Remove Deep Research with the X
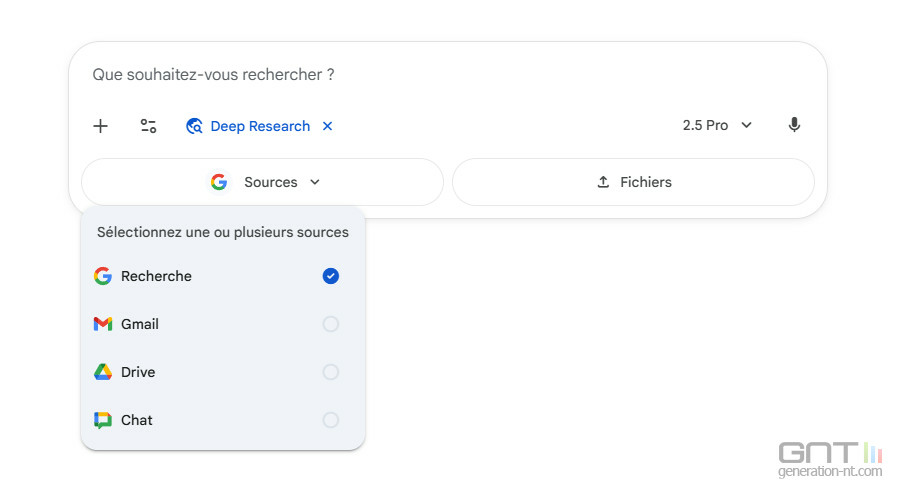 pyautogui.click(x=327, y=126)
